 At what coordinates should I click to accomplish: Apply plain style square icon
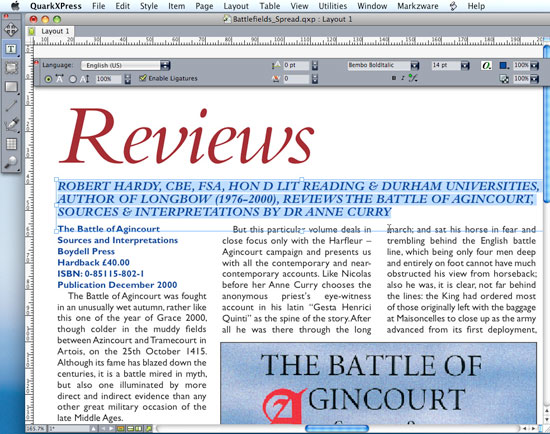pos(394,78)
